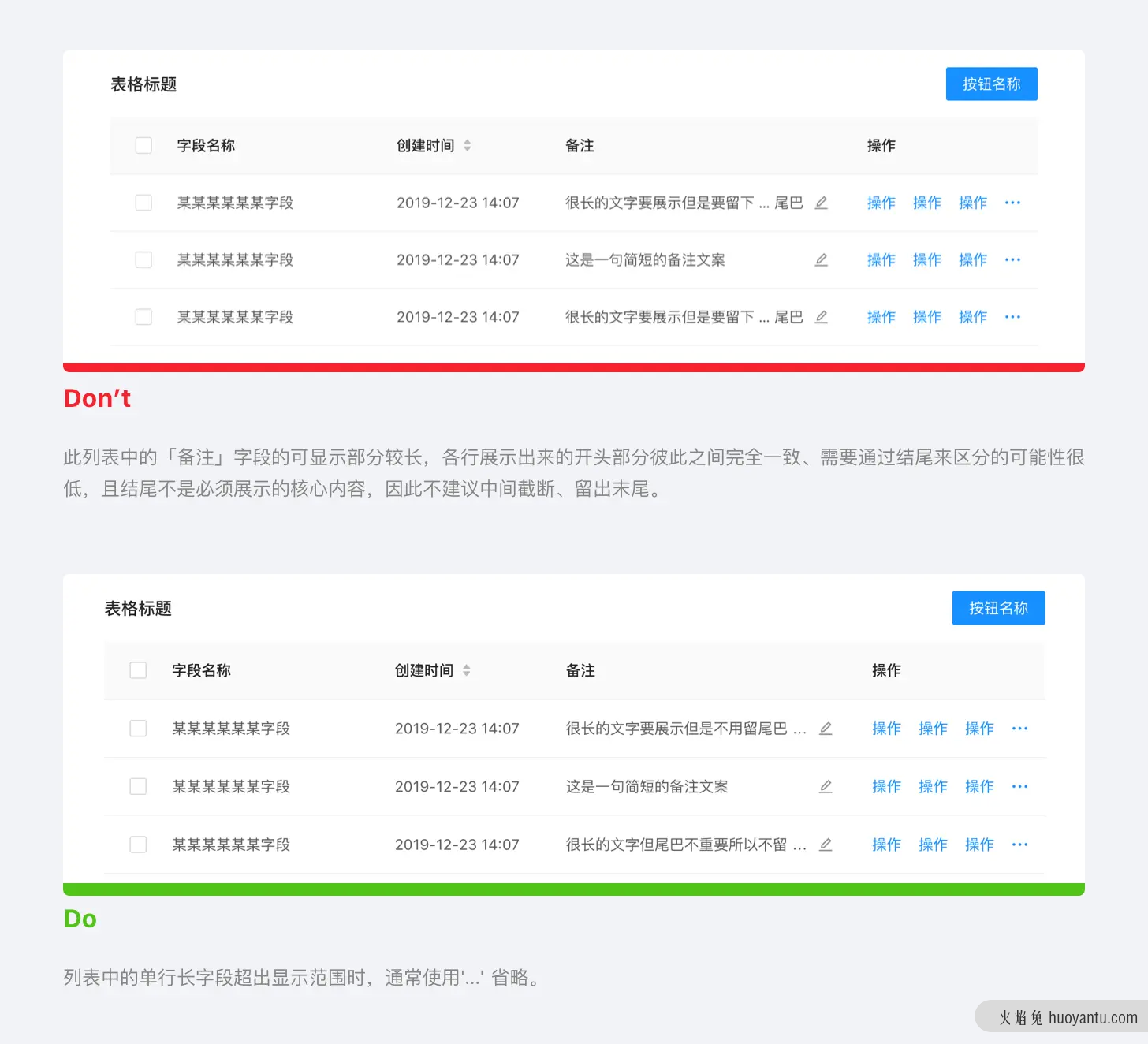The width and height of the screenshot is (1148, 1044).
Task: Click 某某某某某某字段 in Do table's 这是一句简短的备注文案 row
Action: point(231,786)
